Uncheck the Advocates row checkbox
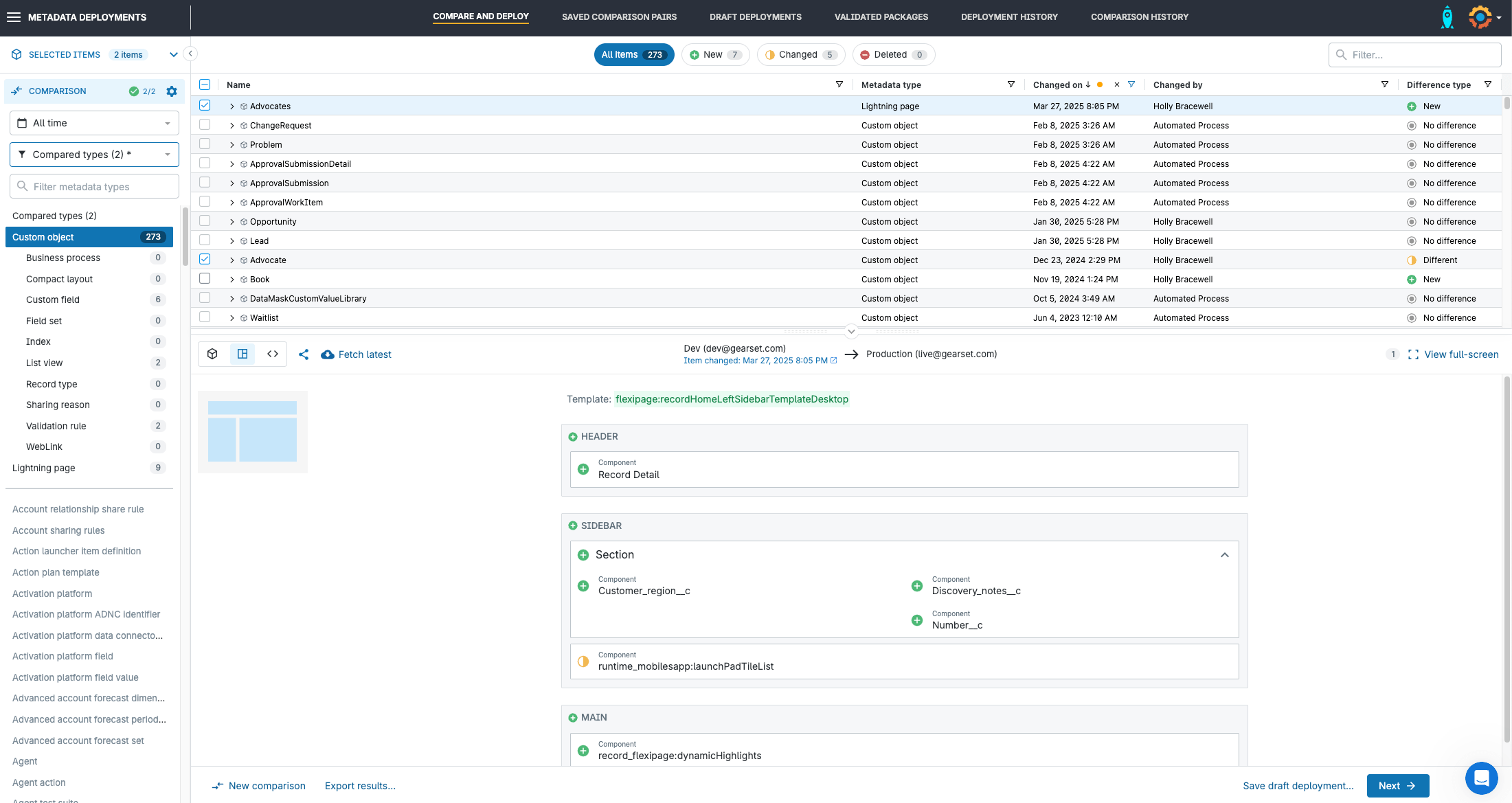 tap(205, 106)
